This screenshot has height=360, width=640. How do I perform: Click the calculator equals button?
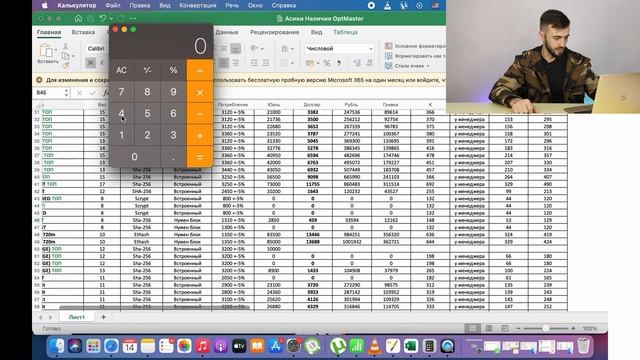pyautogui.click(x=200, y=157)
